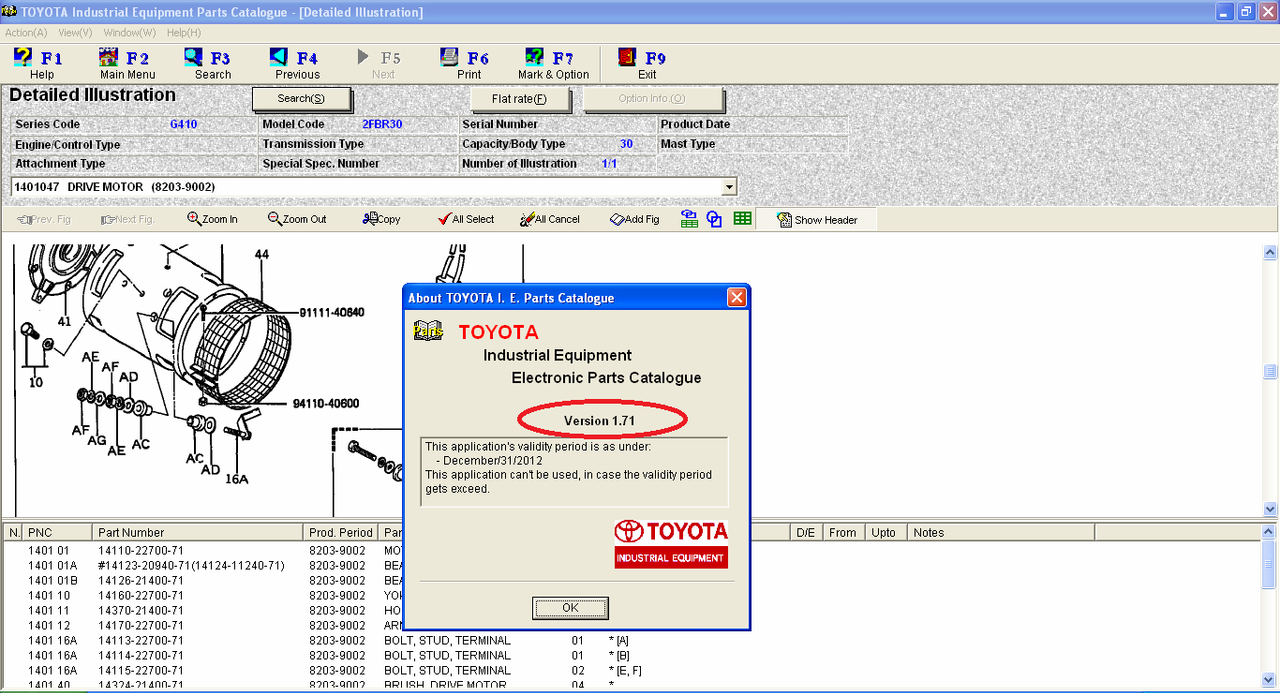Choose All Cancel in the toolbar

point(550,219)
